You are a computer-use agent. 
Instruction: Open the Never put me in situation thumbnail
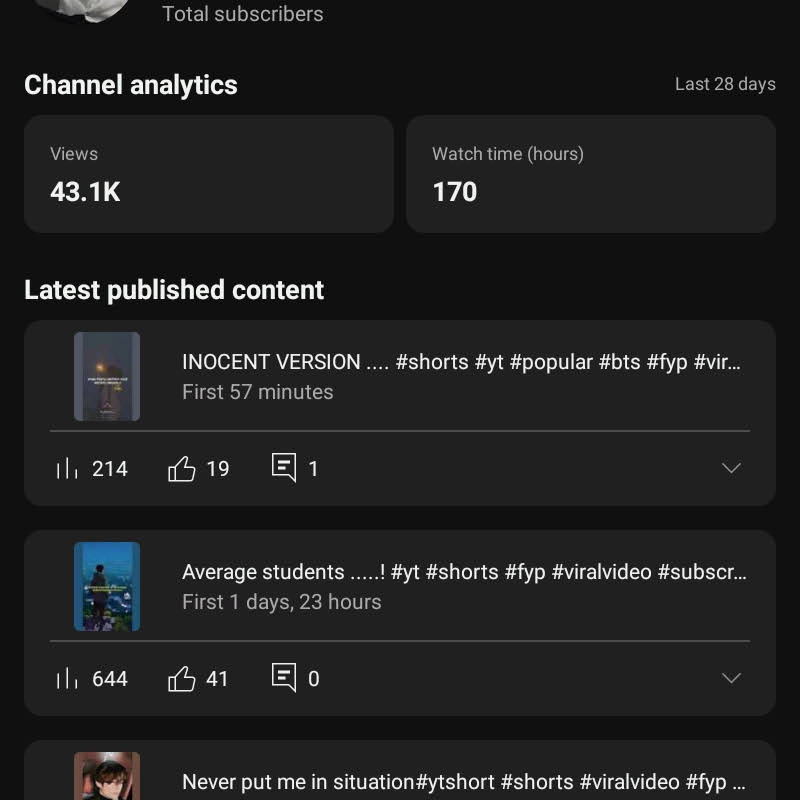click(x=107, y=776)
